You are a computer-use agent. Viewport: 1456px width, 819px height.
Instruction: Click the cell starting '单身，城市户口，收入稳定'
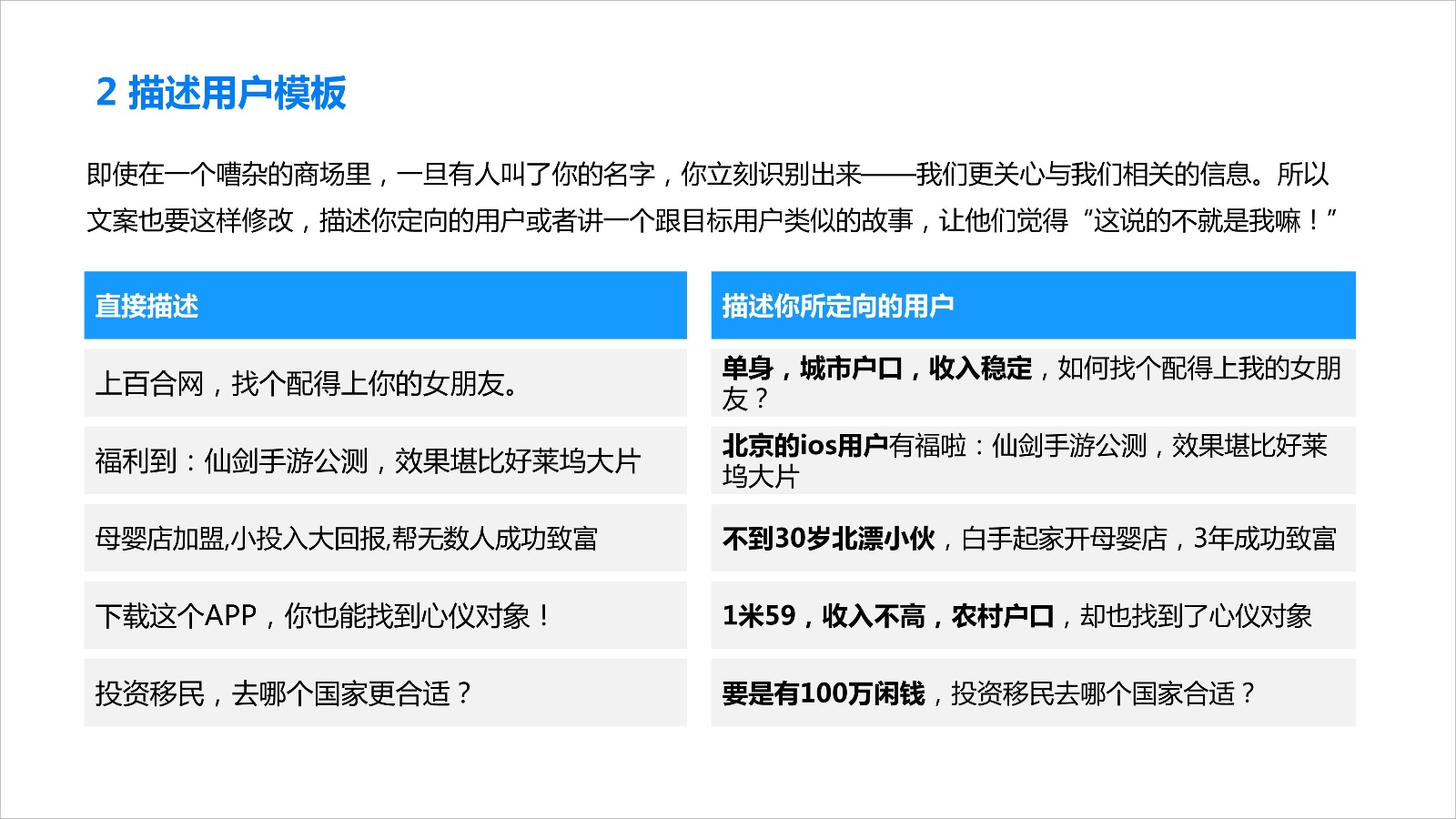pyautogui.click(x=1033, y=383)
